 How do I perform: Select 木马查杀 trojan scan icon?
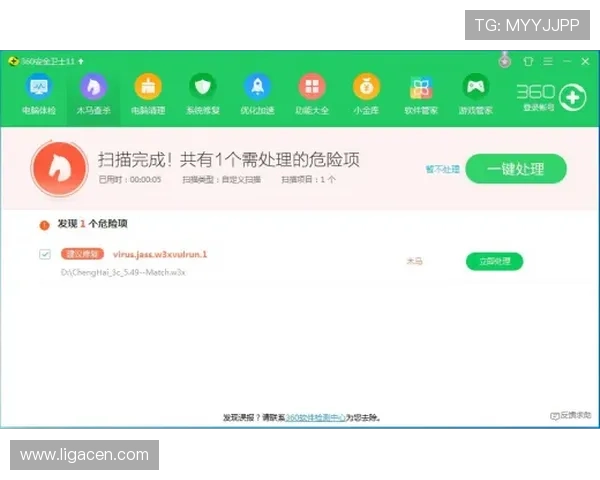point(93,87)
